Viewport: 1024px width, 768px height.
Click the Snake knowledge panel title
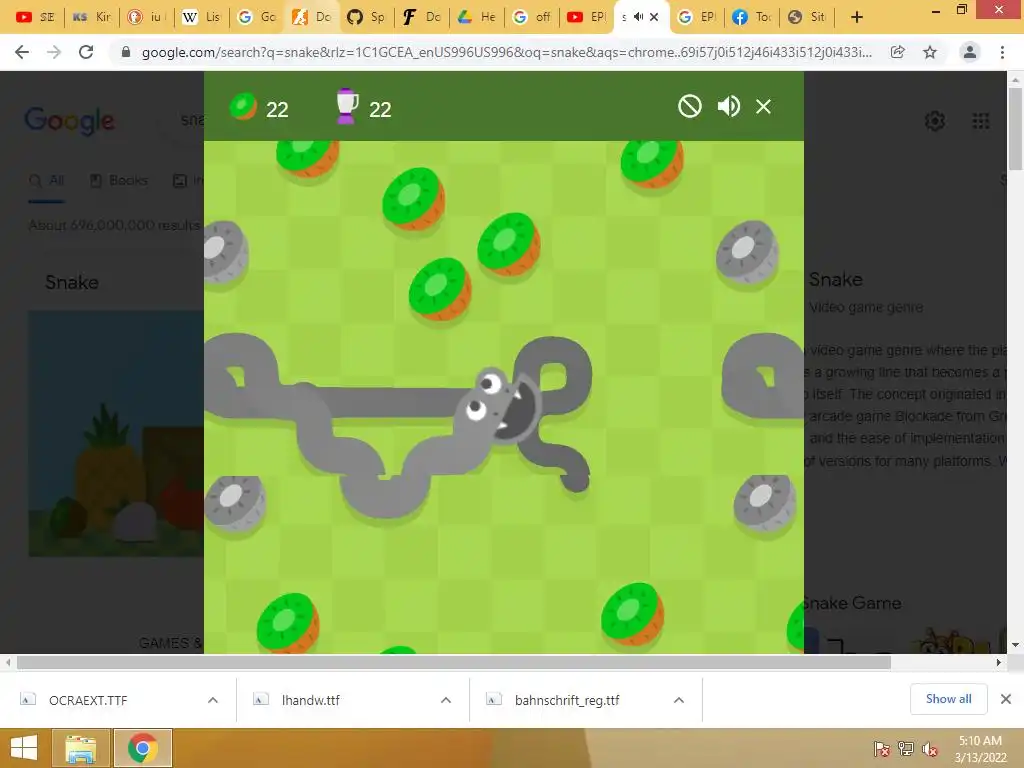click(835, 280)
